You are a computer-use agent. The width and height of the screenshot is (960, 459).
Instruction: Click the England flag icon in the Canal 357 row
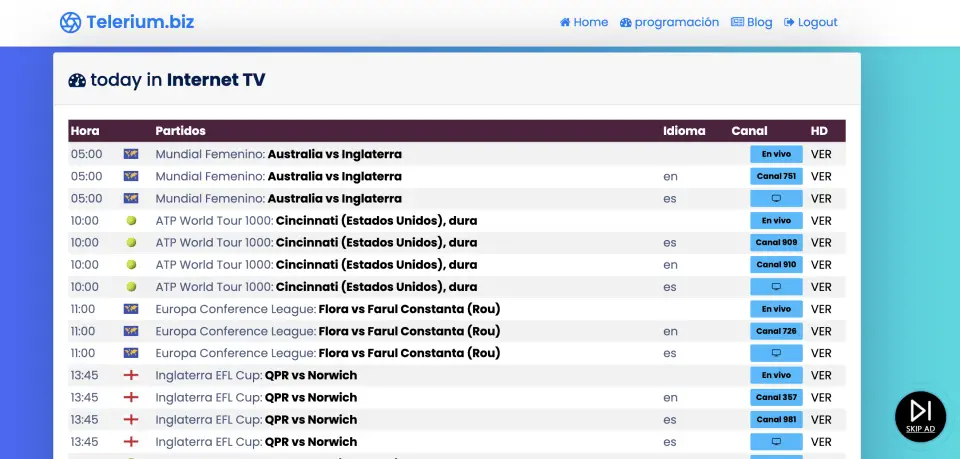pyautogui.click(x=131, y=397)
